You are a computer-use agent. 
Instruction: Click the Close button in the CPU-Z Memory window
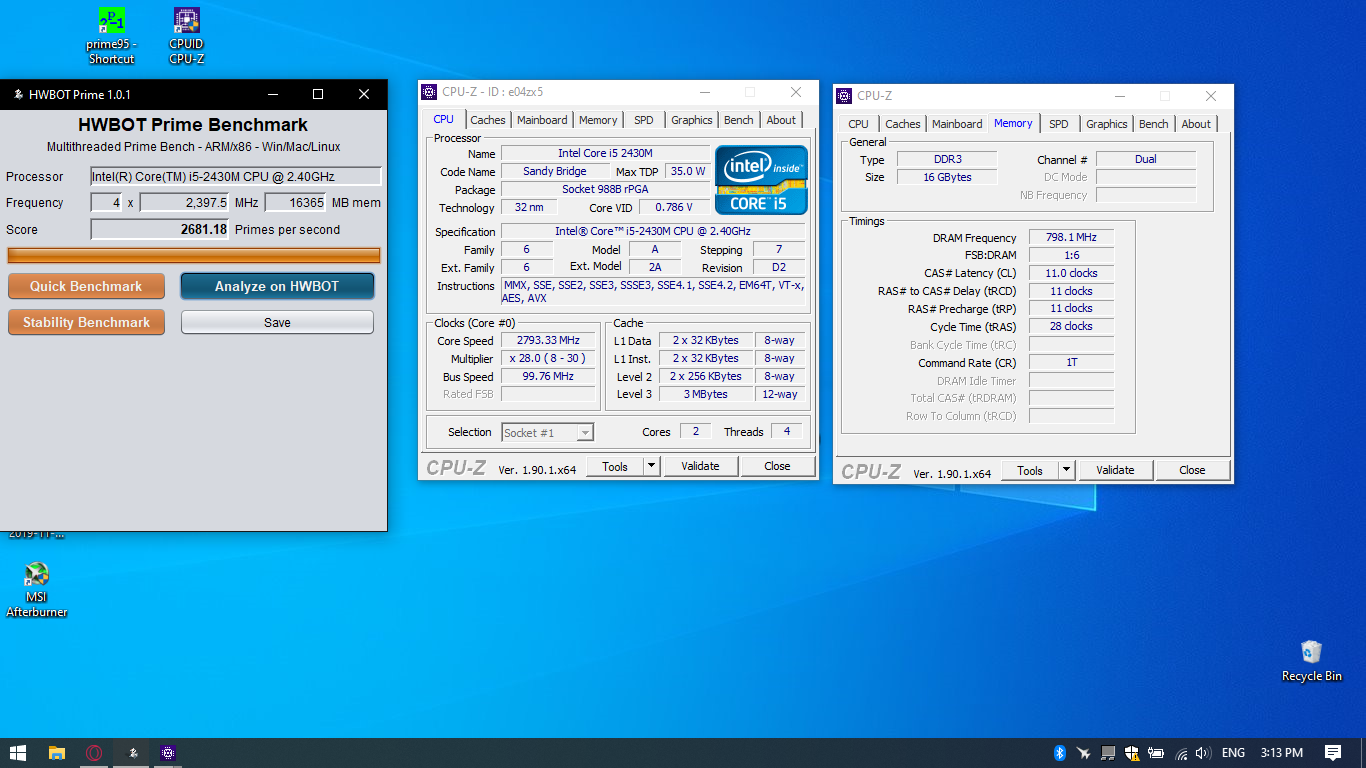pyautogui.click(x=1192, y=470)
